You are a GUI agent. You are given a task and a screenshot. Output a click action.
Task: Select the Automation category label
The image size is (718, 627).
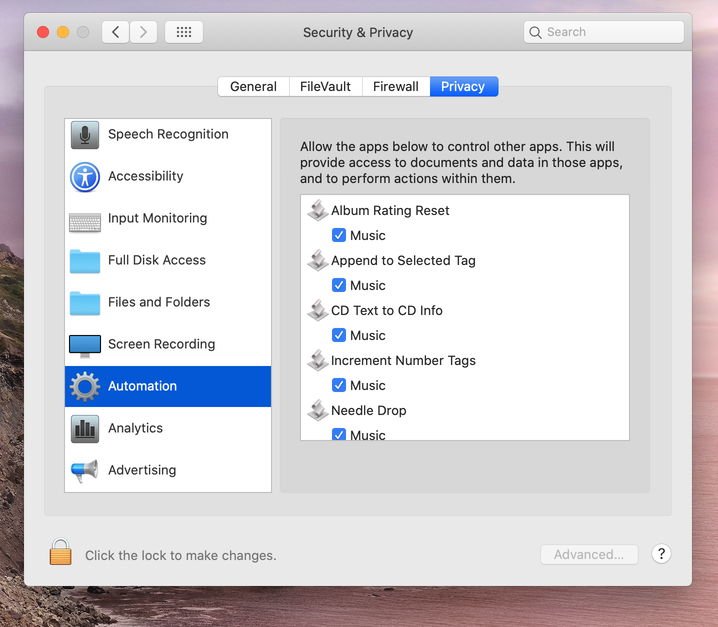(x=142, y=386)
